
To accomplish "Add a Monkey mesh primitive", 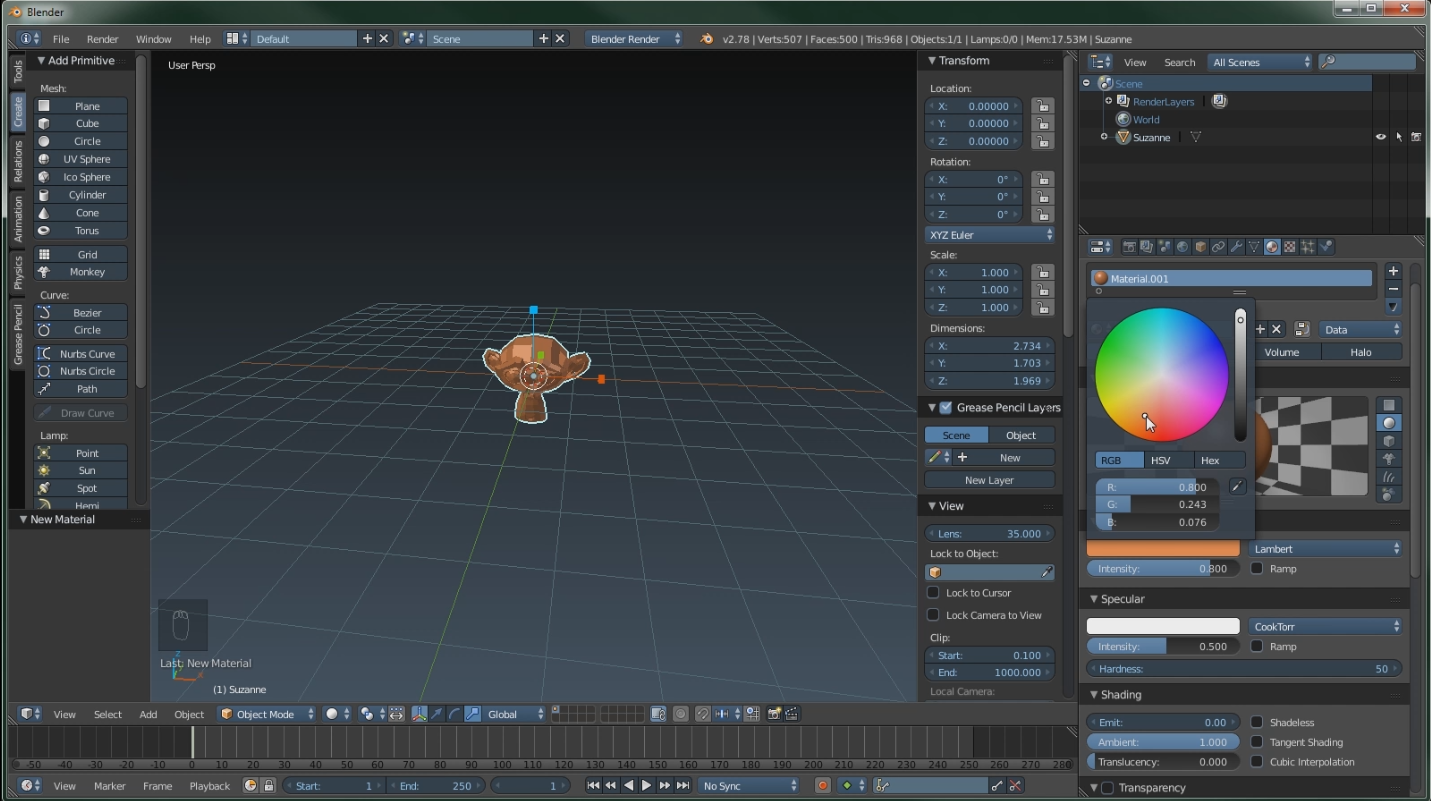I will [80, 272].
